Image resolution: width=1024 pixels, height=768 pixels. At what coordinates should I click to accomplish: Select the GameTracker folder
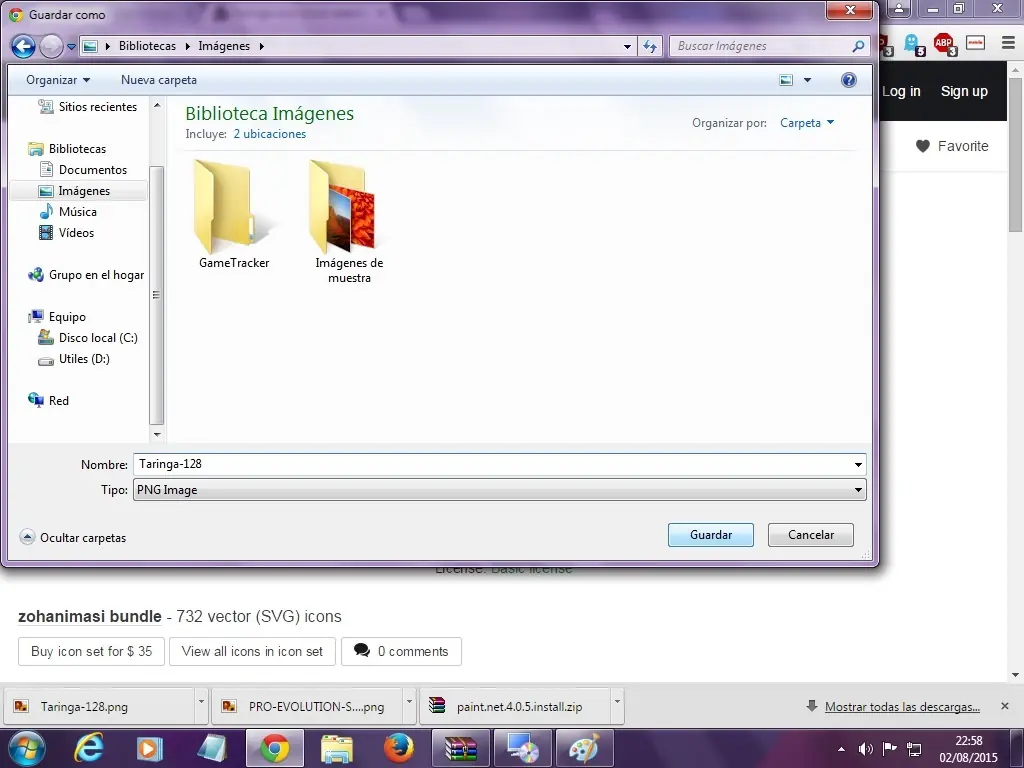pos(234,216)
